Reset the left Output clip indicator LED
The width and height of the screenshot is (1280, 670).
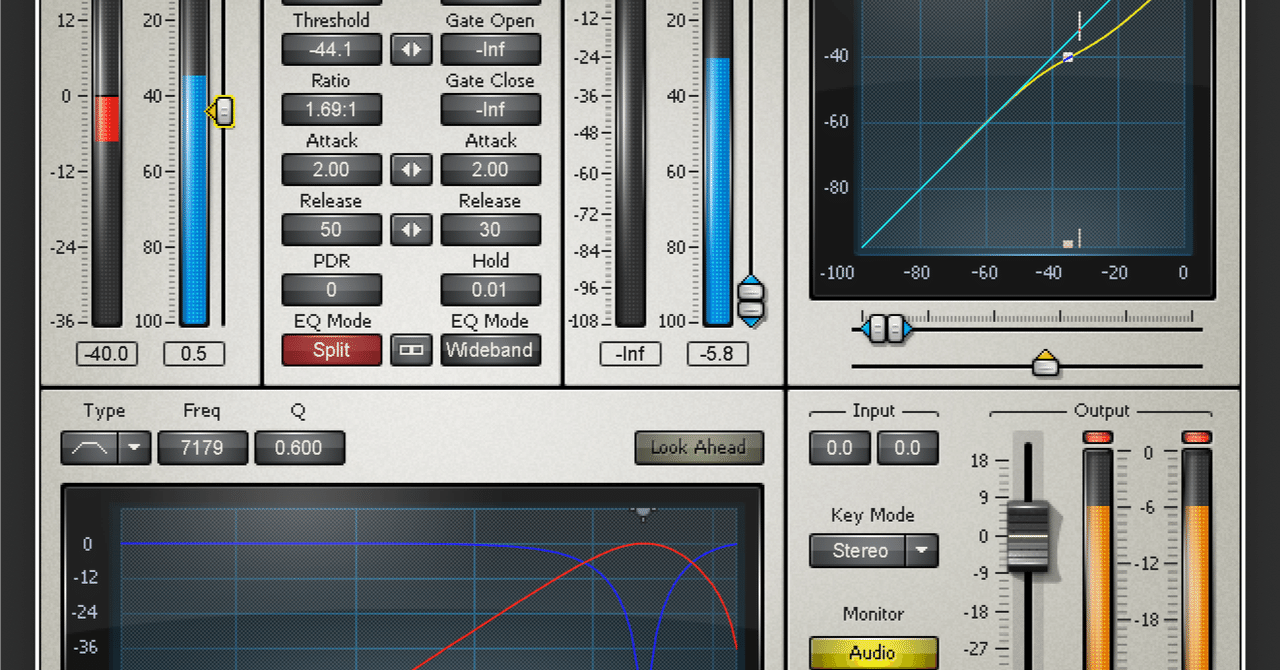click(x=1097, y=437)
